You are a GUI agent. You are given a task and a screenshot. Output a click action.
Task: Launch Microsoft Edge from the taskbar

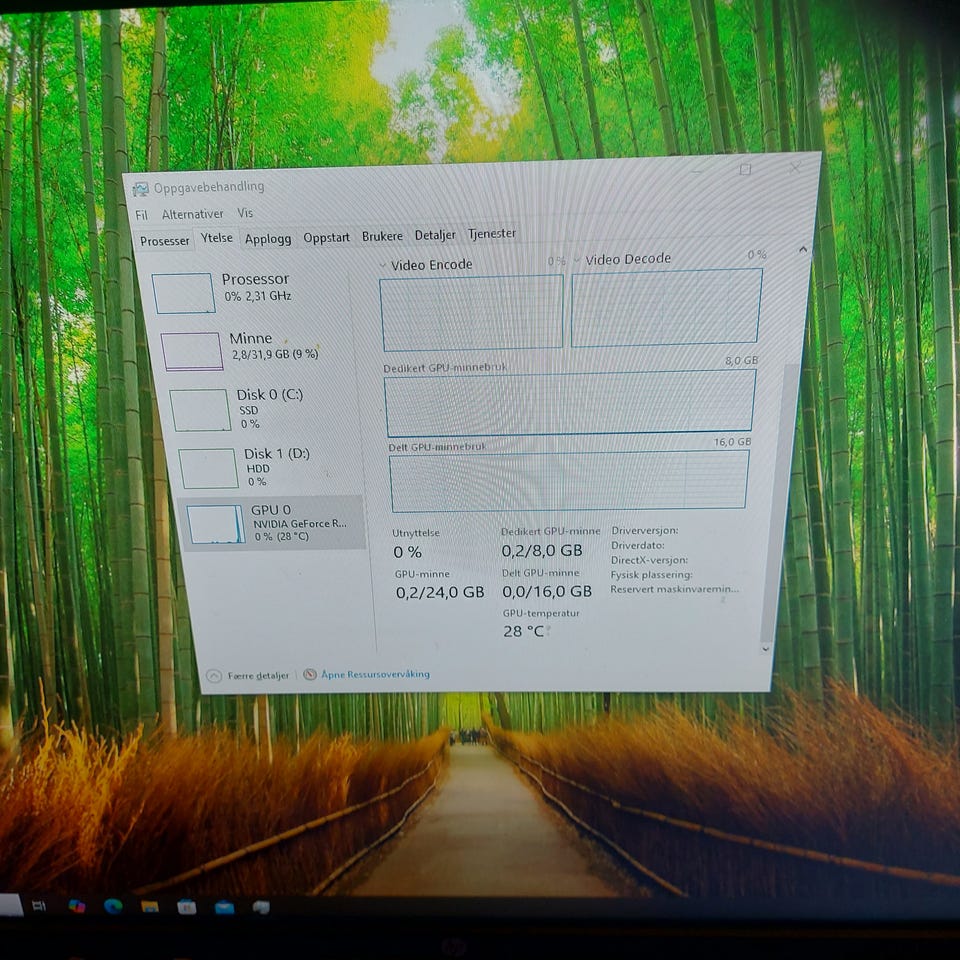113,906
